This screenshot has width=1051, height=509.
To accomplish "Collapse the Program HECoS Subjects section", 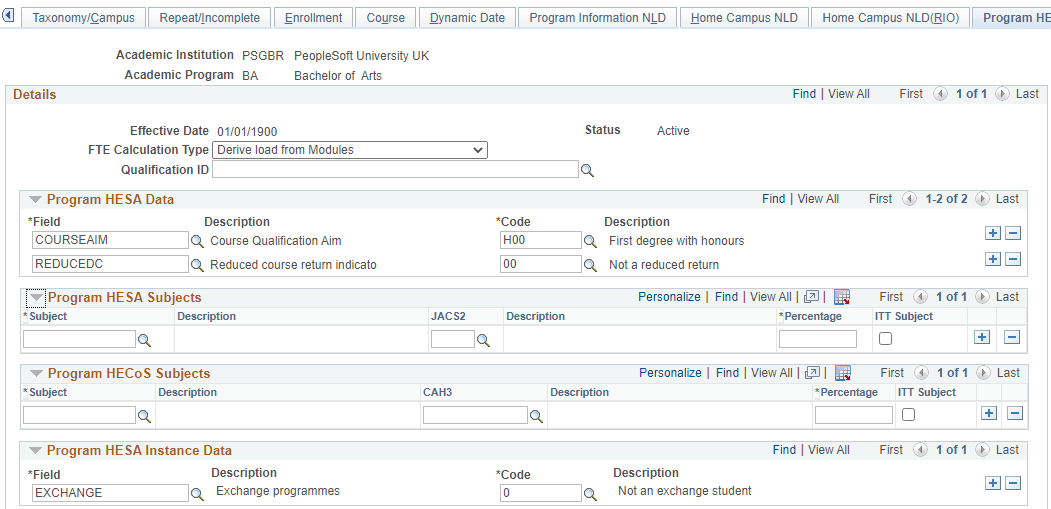I will 36,374.
